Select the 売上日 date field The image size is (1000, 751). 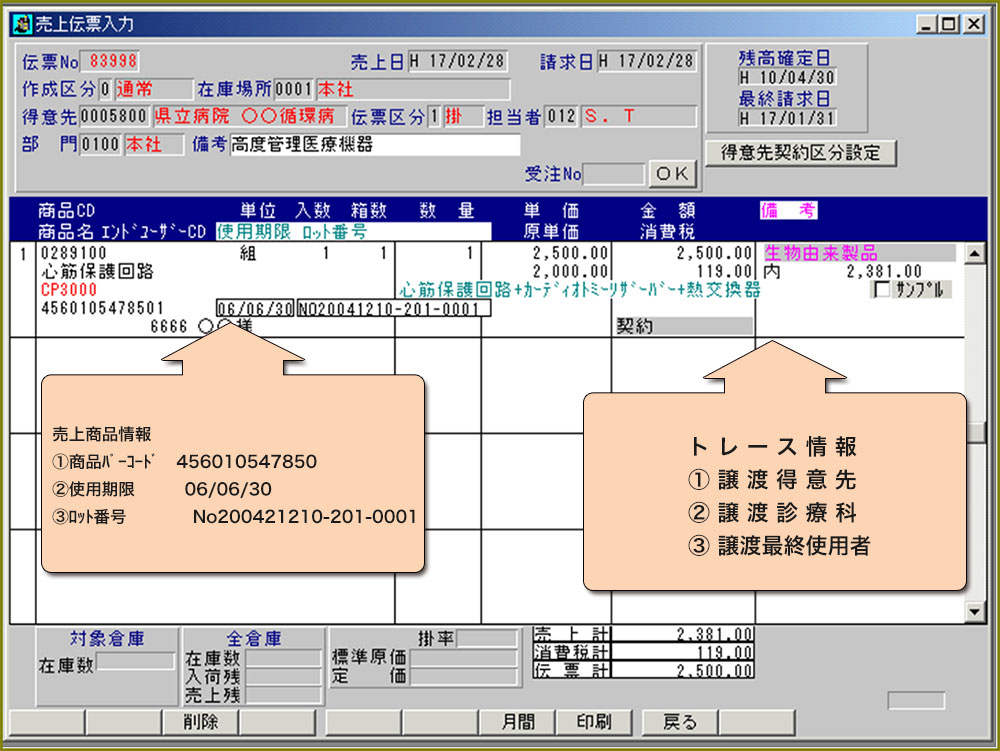(466, 62)
